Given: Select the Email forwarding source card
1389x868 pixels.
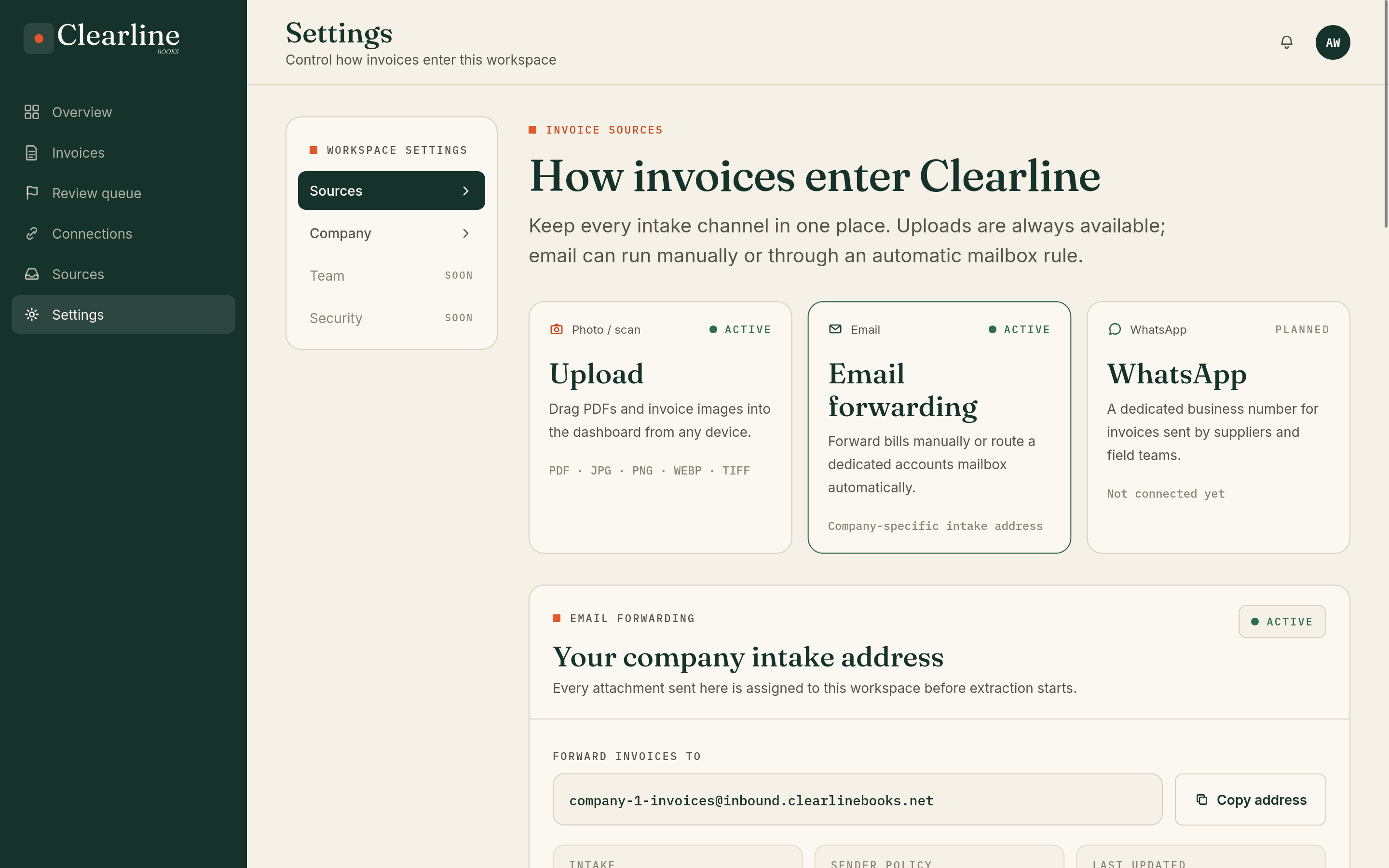Looking at the screenshot, I should tap(939, 428).
